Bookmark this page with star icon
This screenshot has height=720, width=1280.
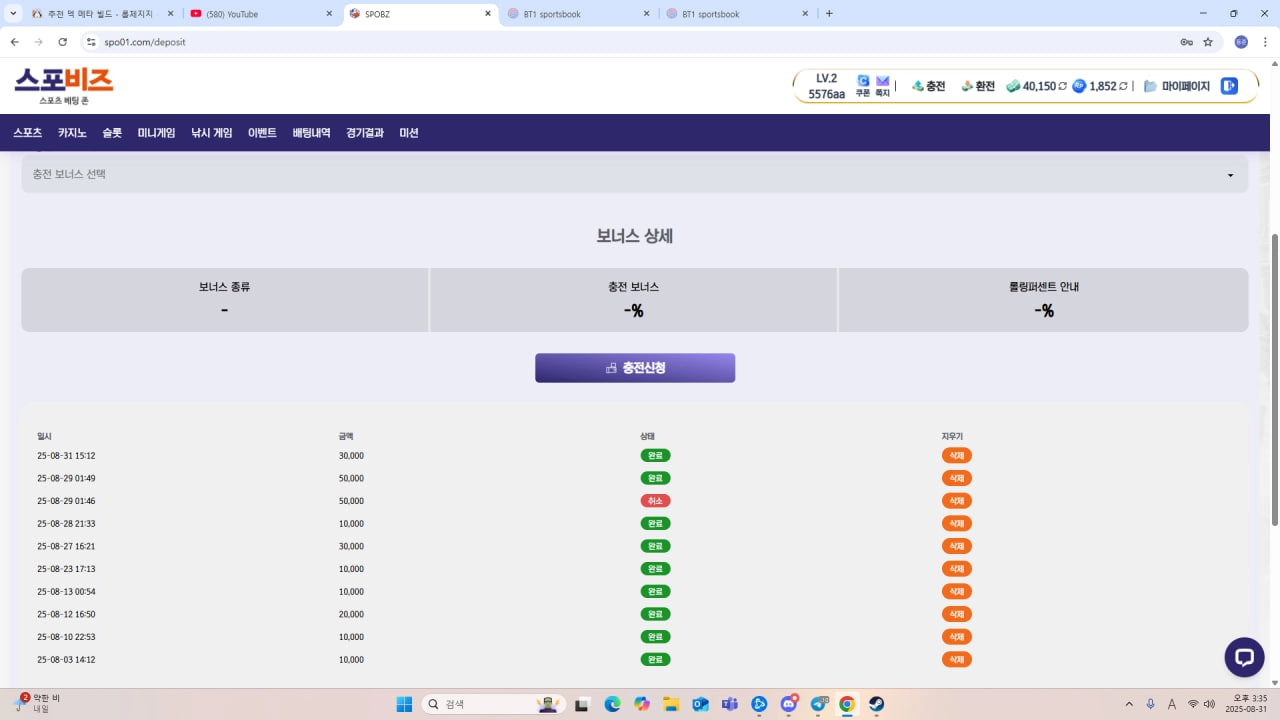coord(1208,42)
